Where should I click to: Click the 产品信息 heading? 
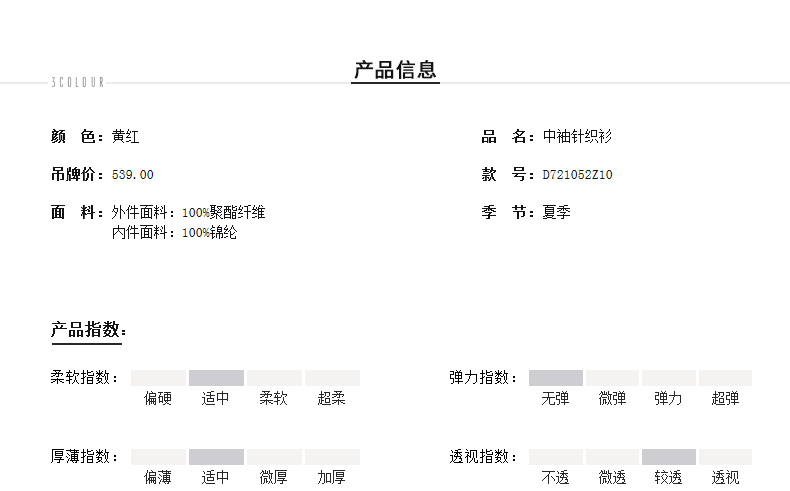(x=396, y=69)
